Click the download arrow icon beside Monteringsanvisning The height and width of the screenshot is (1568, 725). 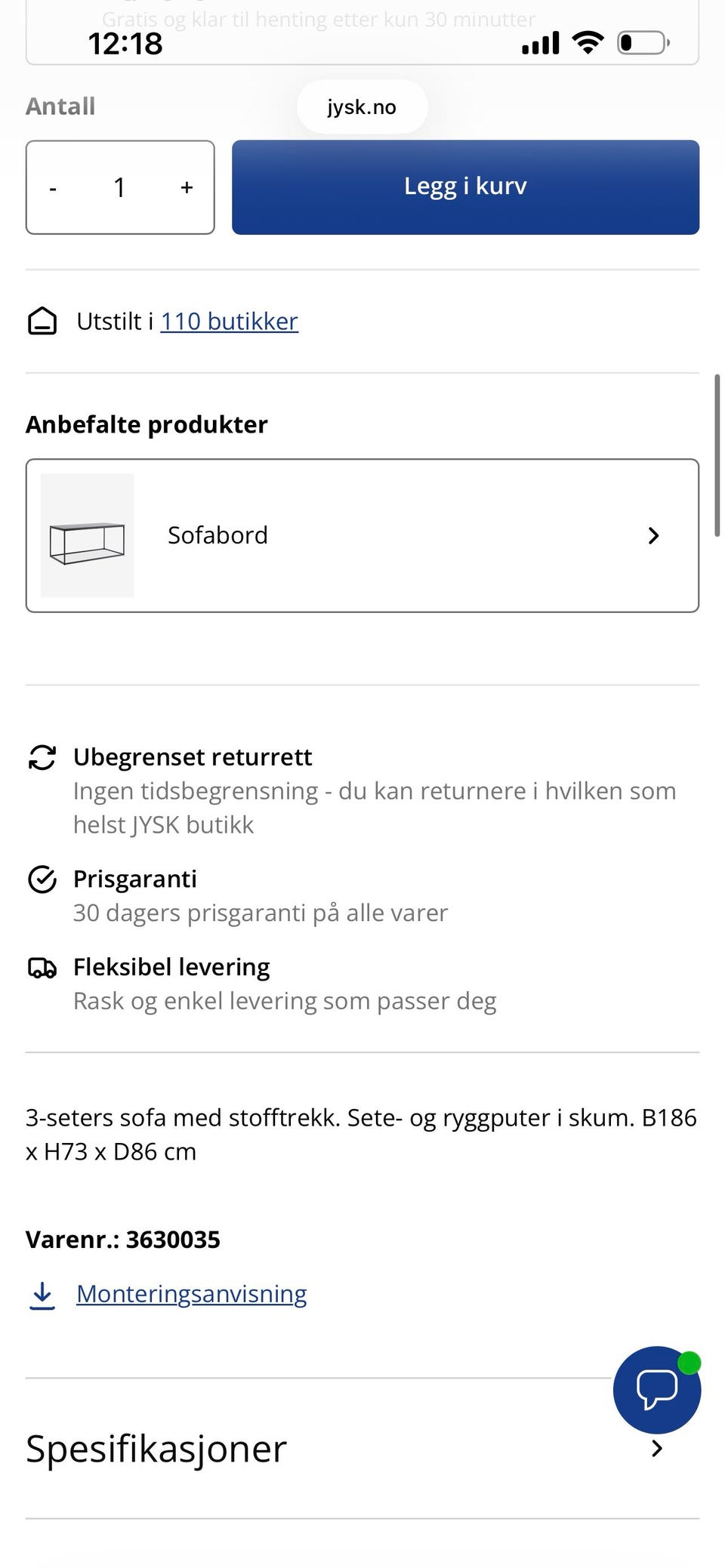(42, 1295)
